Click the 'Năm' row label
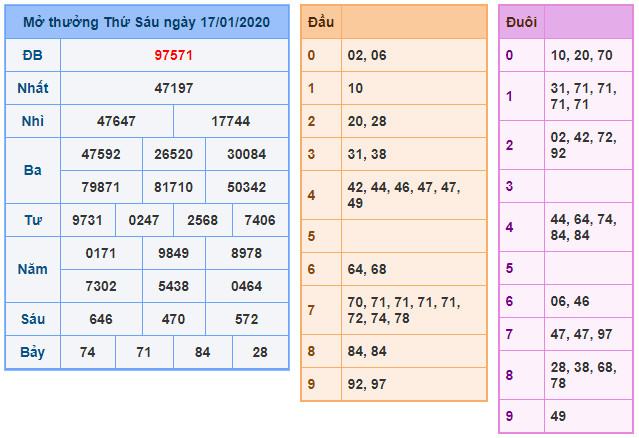This screenshot has height=438, width=639. [33, 269]
